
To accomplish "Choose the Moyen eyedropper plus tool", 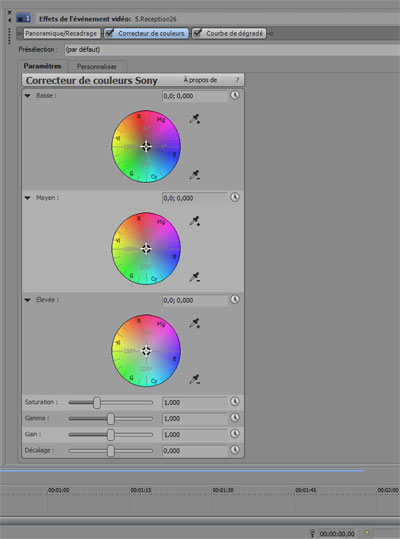I will pos(195,221).
